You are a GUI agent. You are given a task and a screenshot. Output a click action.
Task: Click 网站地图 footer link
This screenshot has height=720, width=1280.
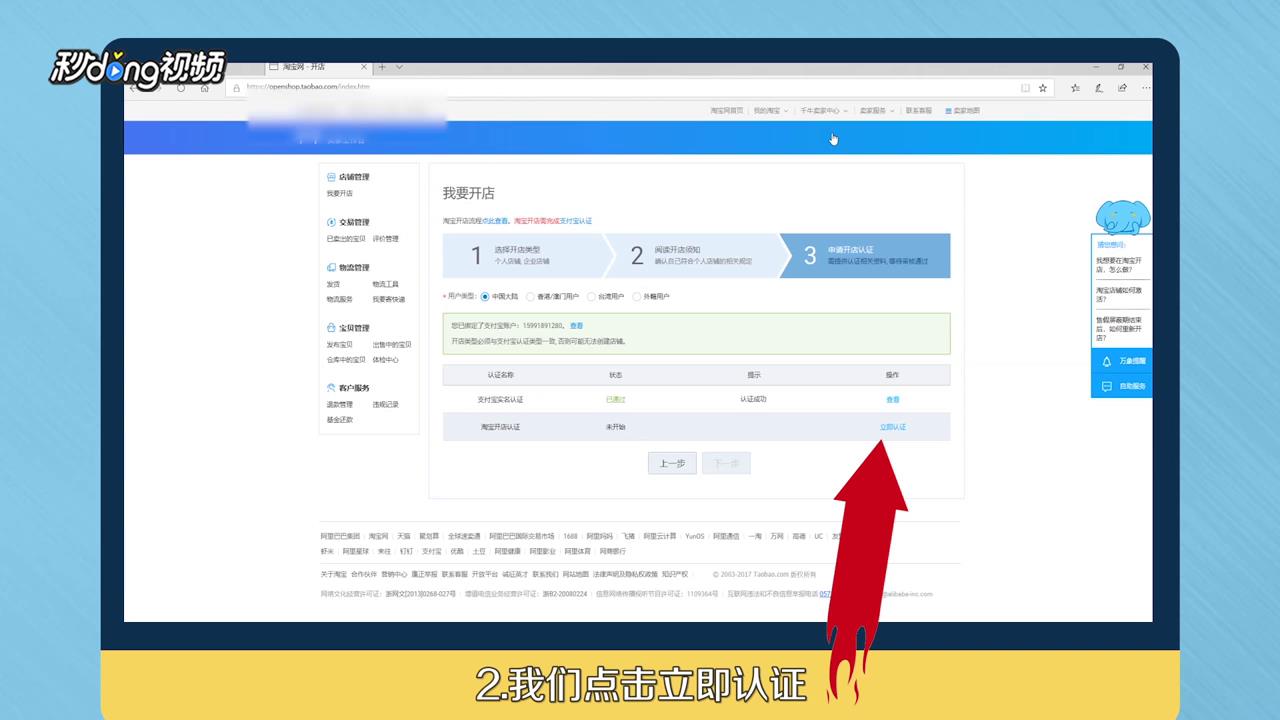point(575,574)
